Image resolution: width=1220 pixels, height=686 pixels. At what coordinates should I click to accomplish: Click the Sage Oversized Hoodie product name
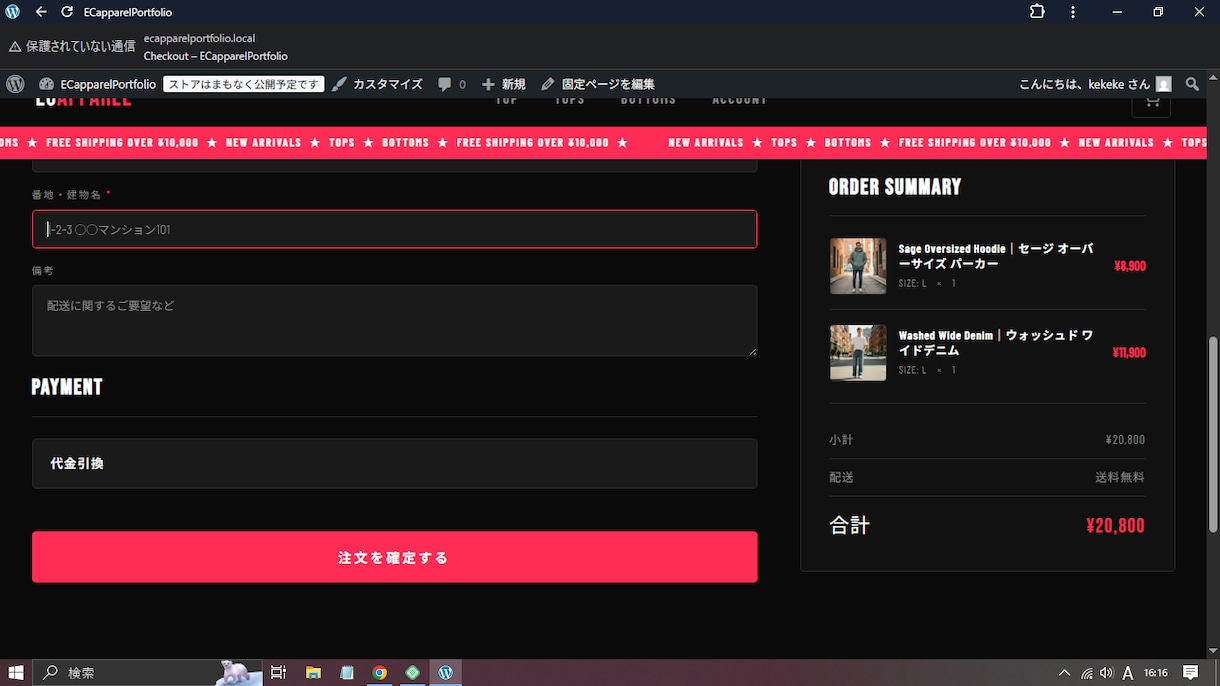click(996, 256)
